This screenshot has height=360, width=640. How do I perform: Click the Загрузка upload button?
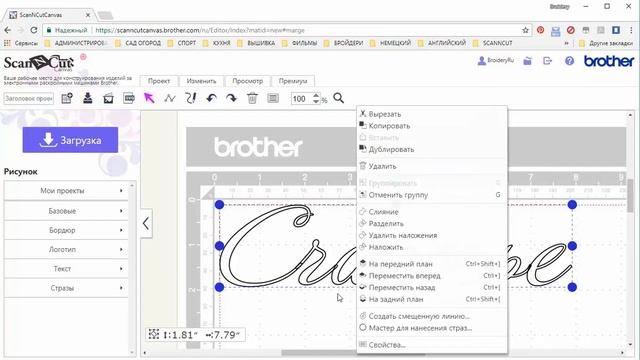(x=70, y=140)
